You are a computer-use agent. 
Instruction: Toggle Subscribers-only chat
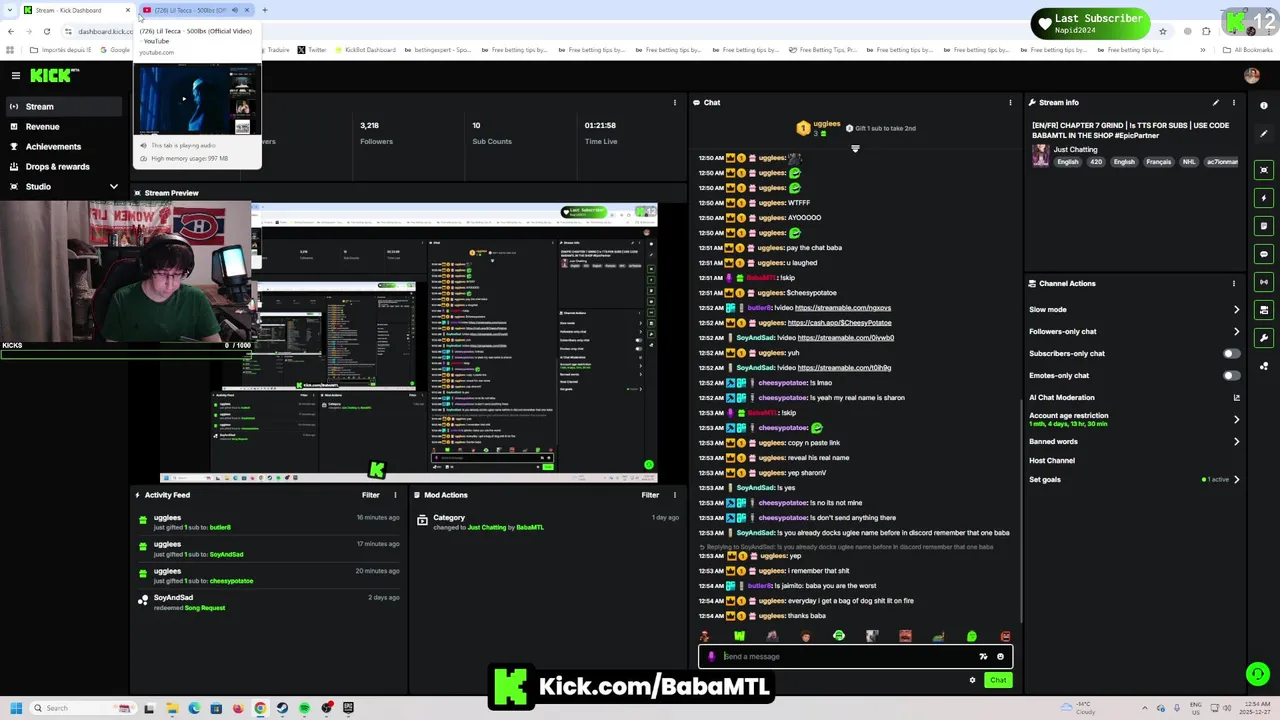click(x=1231, y=353)
